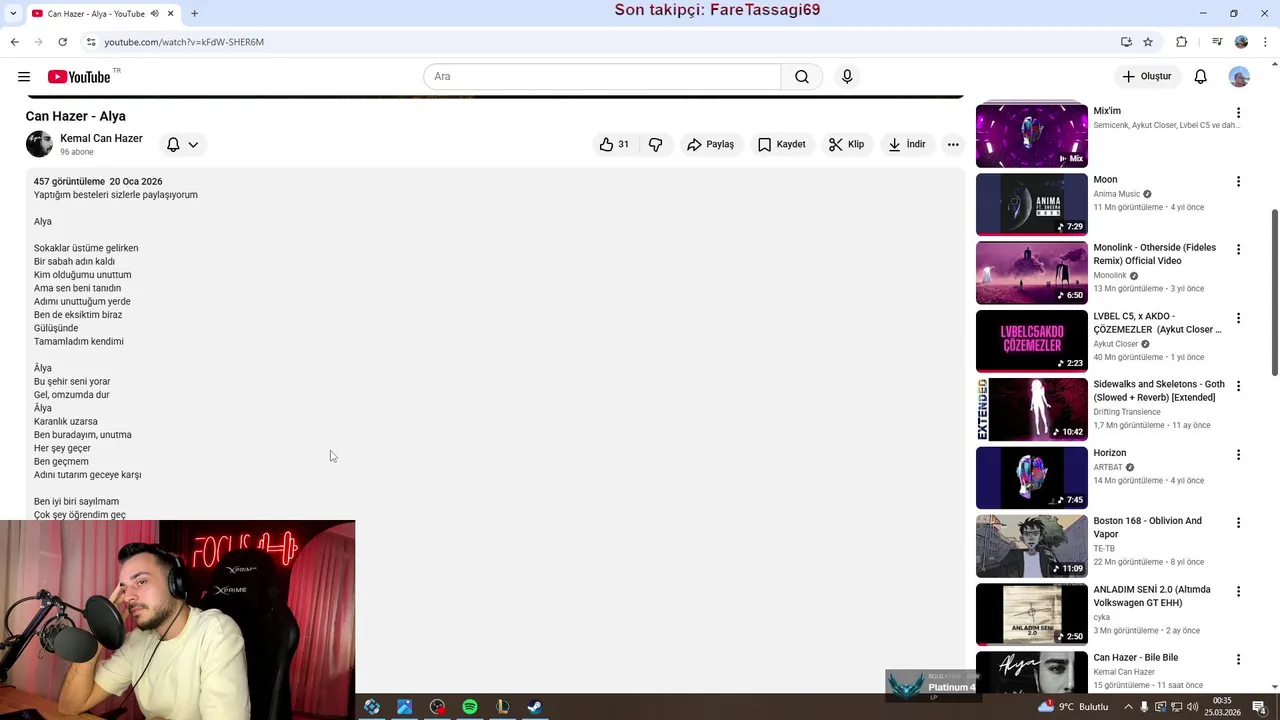This screenshot has width=1280, height=720.
Task: Open the Mix'im playlist thumbnail
Action: pos(1032,136)
